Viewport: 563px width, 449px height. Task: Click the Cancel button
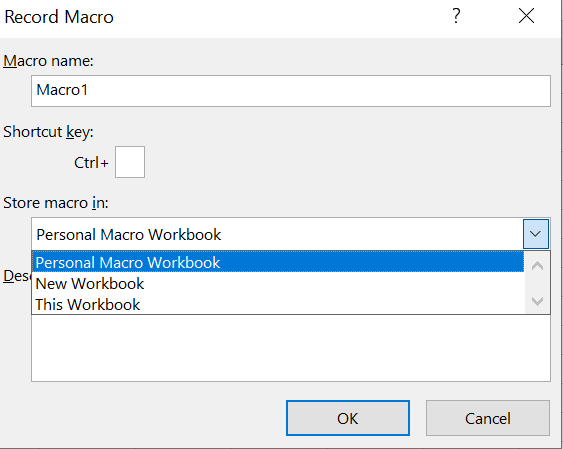(x=488, y=418)
